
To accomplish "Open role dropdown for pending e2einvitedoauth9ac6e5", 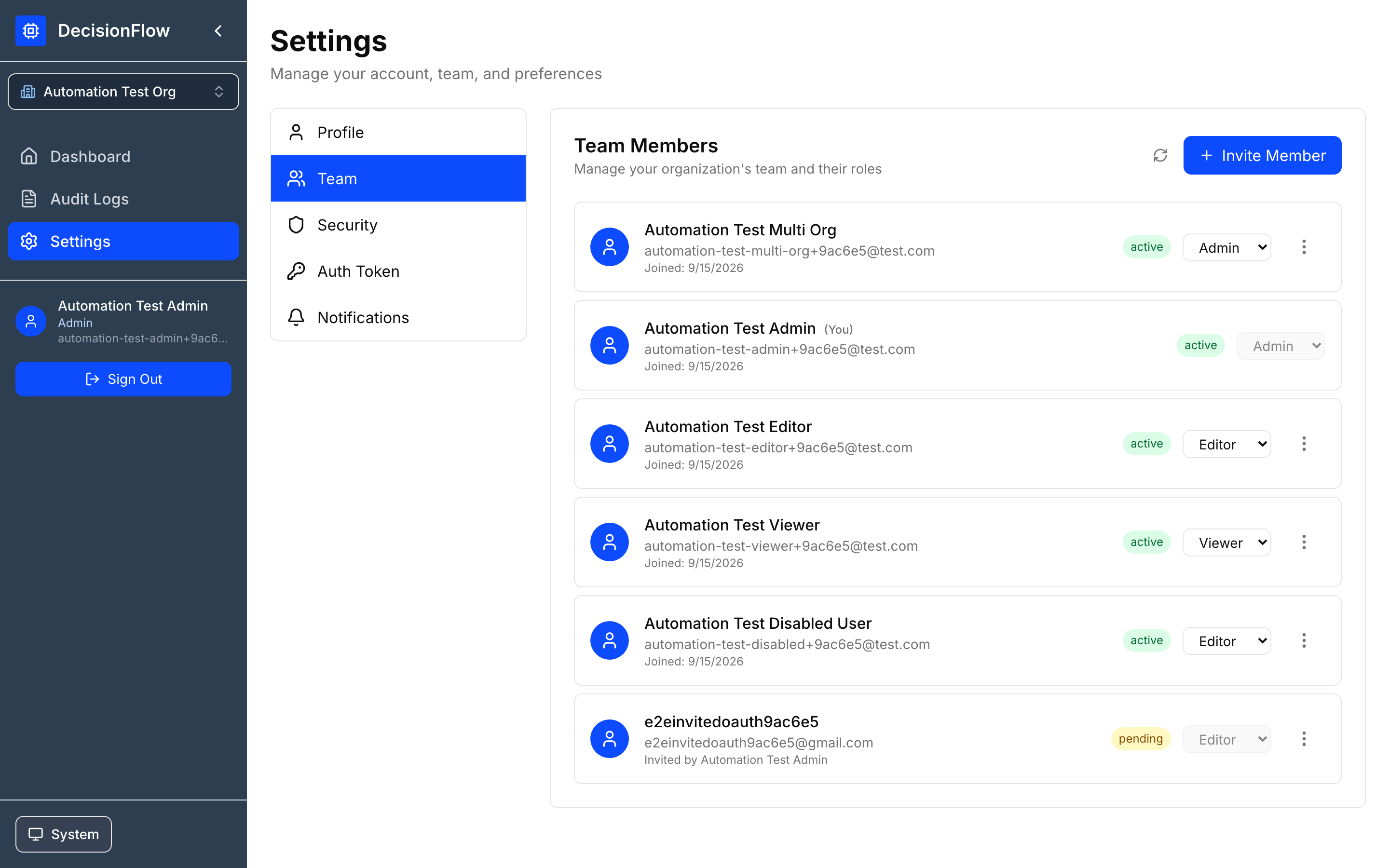I will click(1226, 739).
